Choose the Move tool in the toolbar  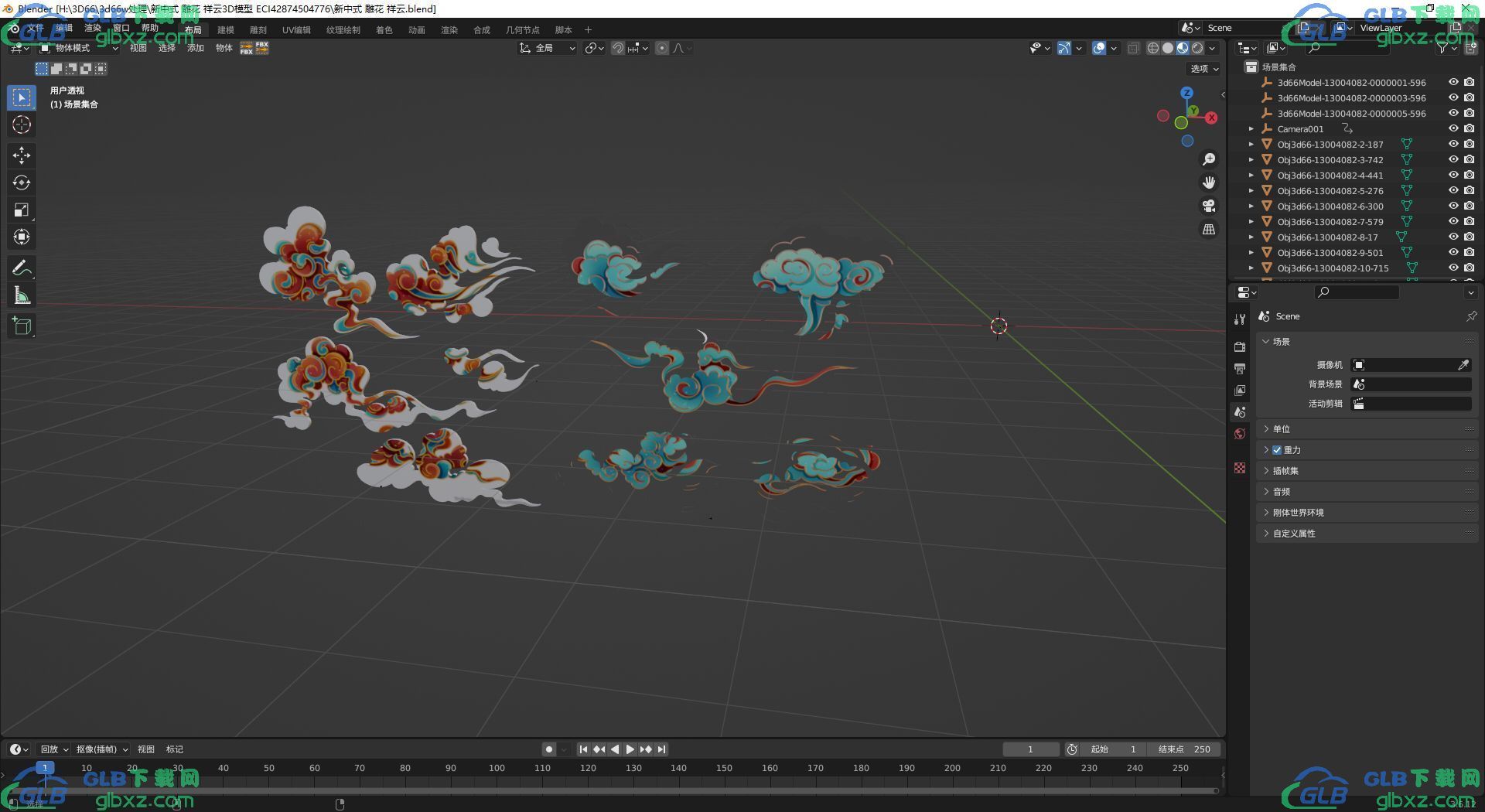tap(22, 155)
